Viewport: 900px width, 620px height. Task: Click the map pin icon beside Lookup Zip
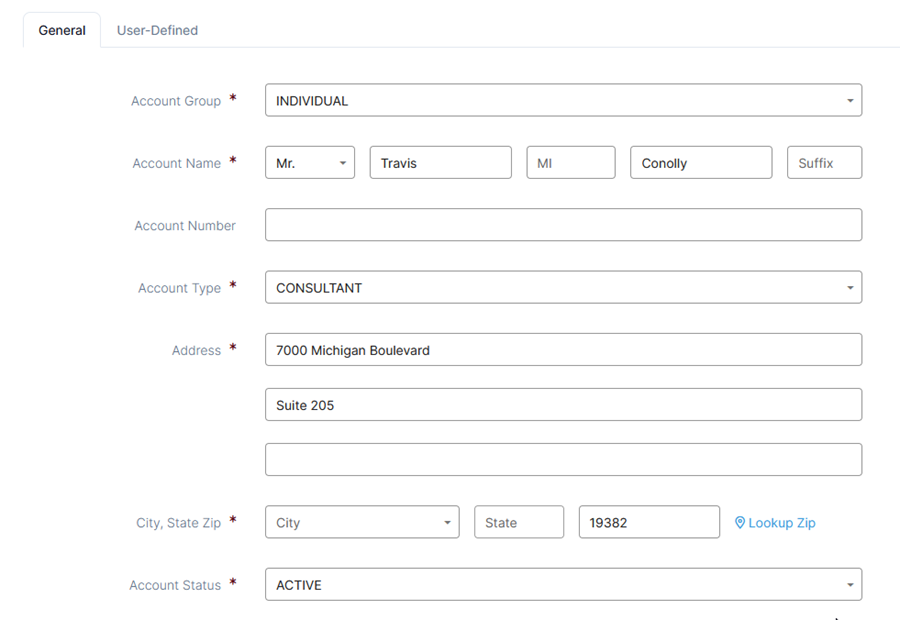(740, 522)
